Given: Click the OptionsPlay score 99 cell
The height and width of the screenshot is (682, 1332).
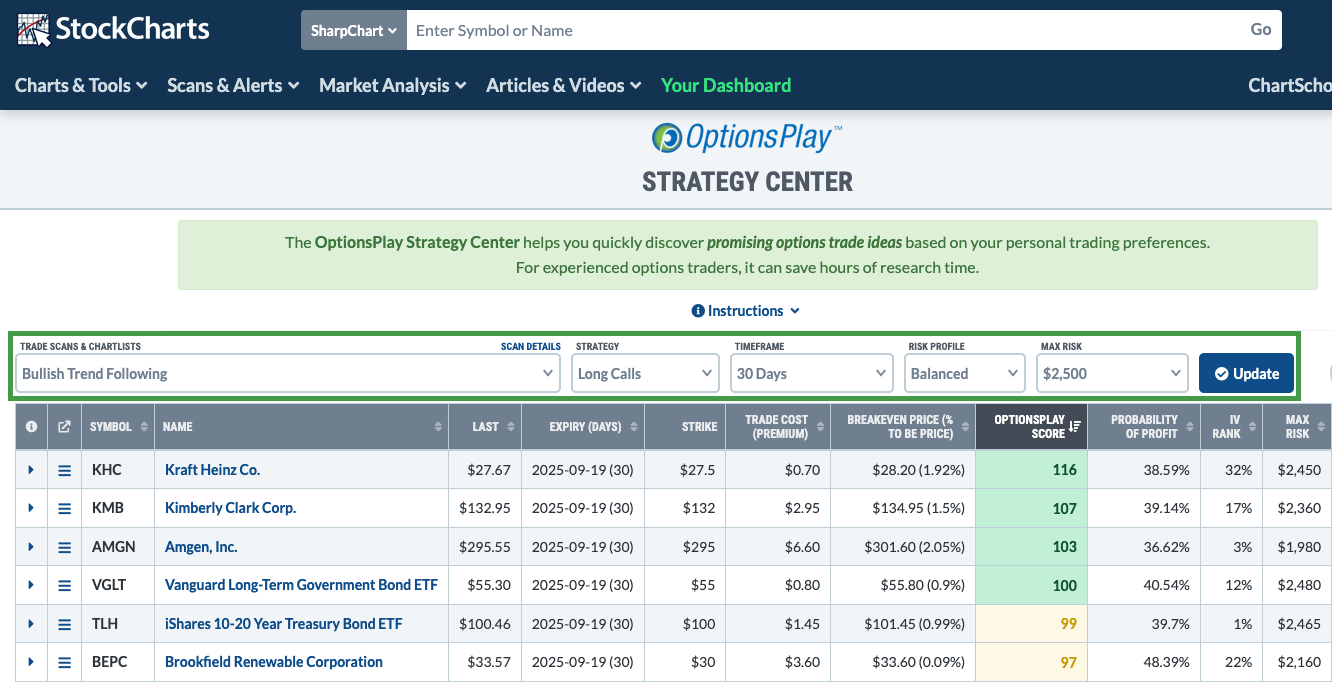Looking at the screenshot, I should [x=1031, y=624].
